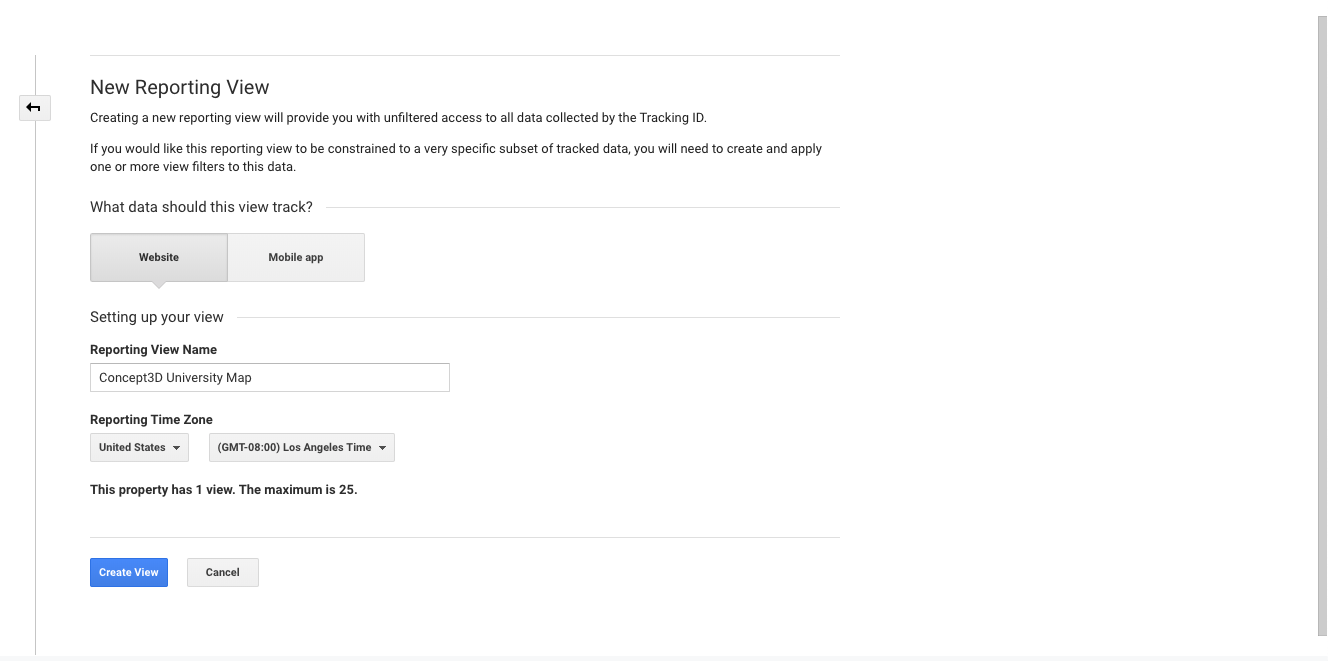The image size is (1328, 661).
Task: Click the unfiltered access description sentence
Action: 398,118
